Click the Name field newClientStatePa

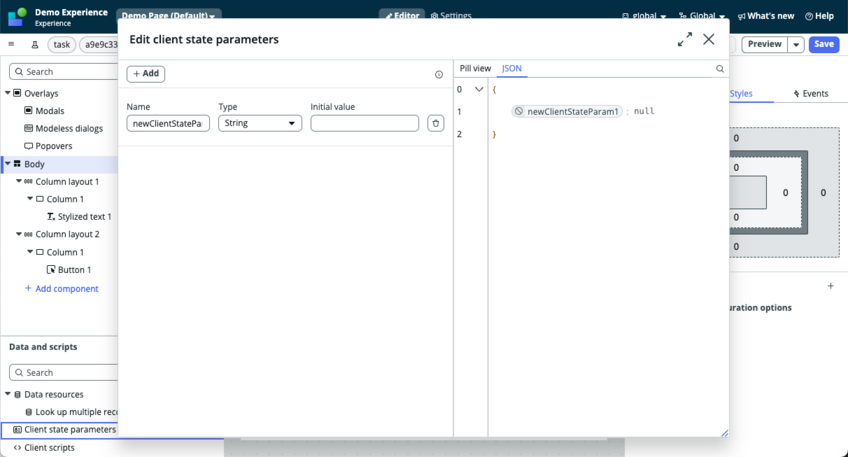[168, 123]
